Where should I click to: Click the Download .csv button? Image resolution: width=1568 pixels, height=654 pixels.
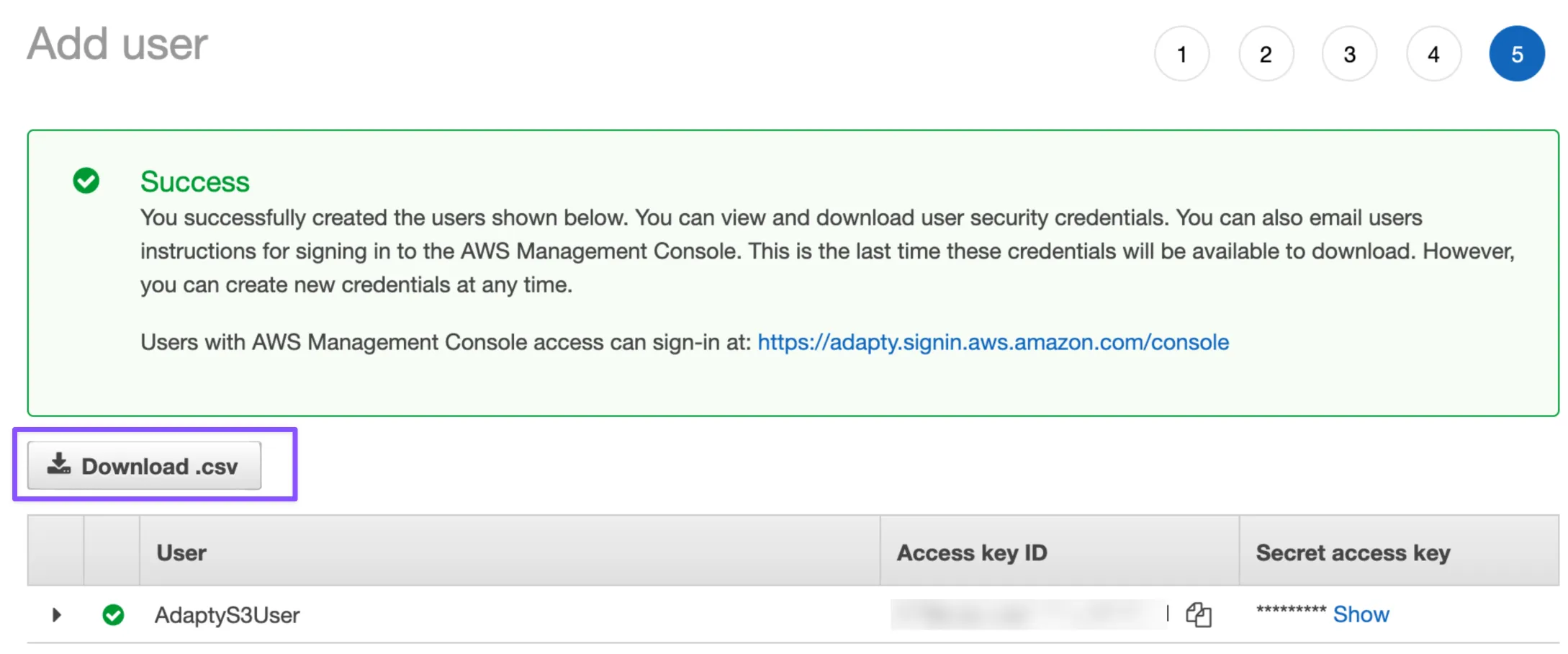(x=144, y=466)
